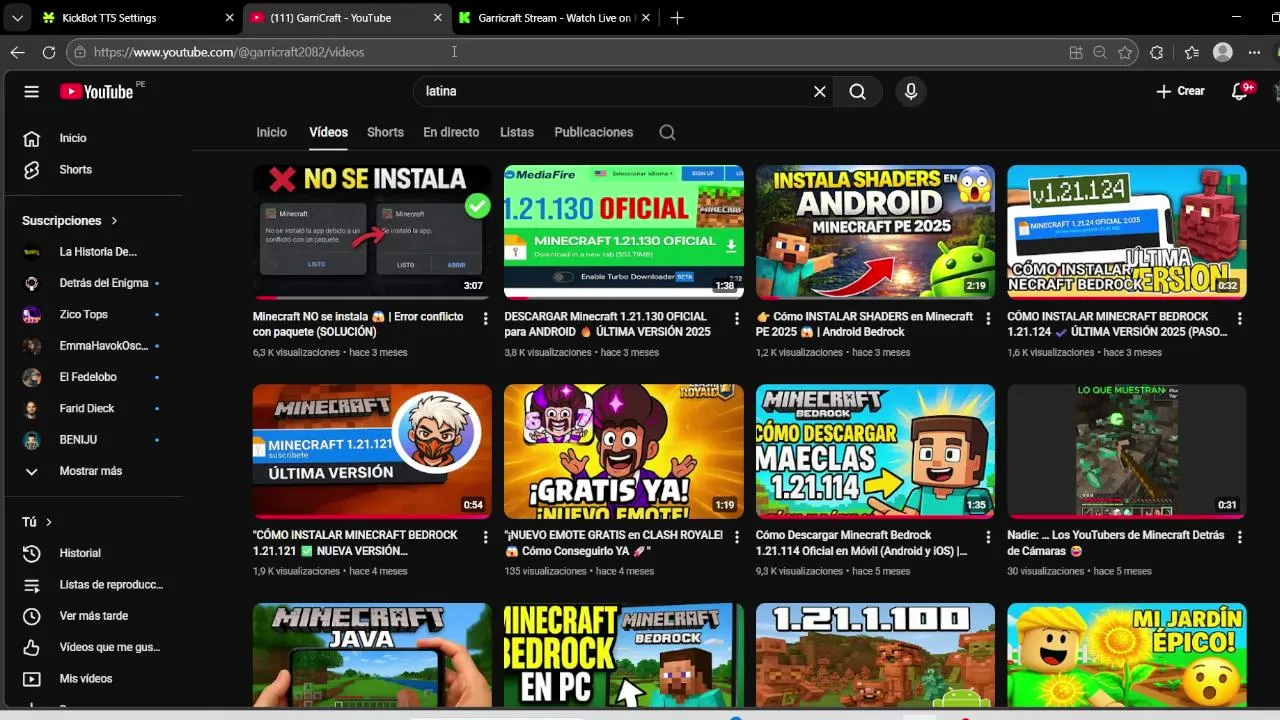Open options for 'Nadie: Los YouTubers' video
This screenshot has height=720, width=1280.
click(1239, 537)
